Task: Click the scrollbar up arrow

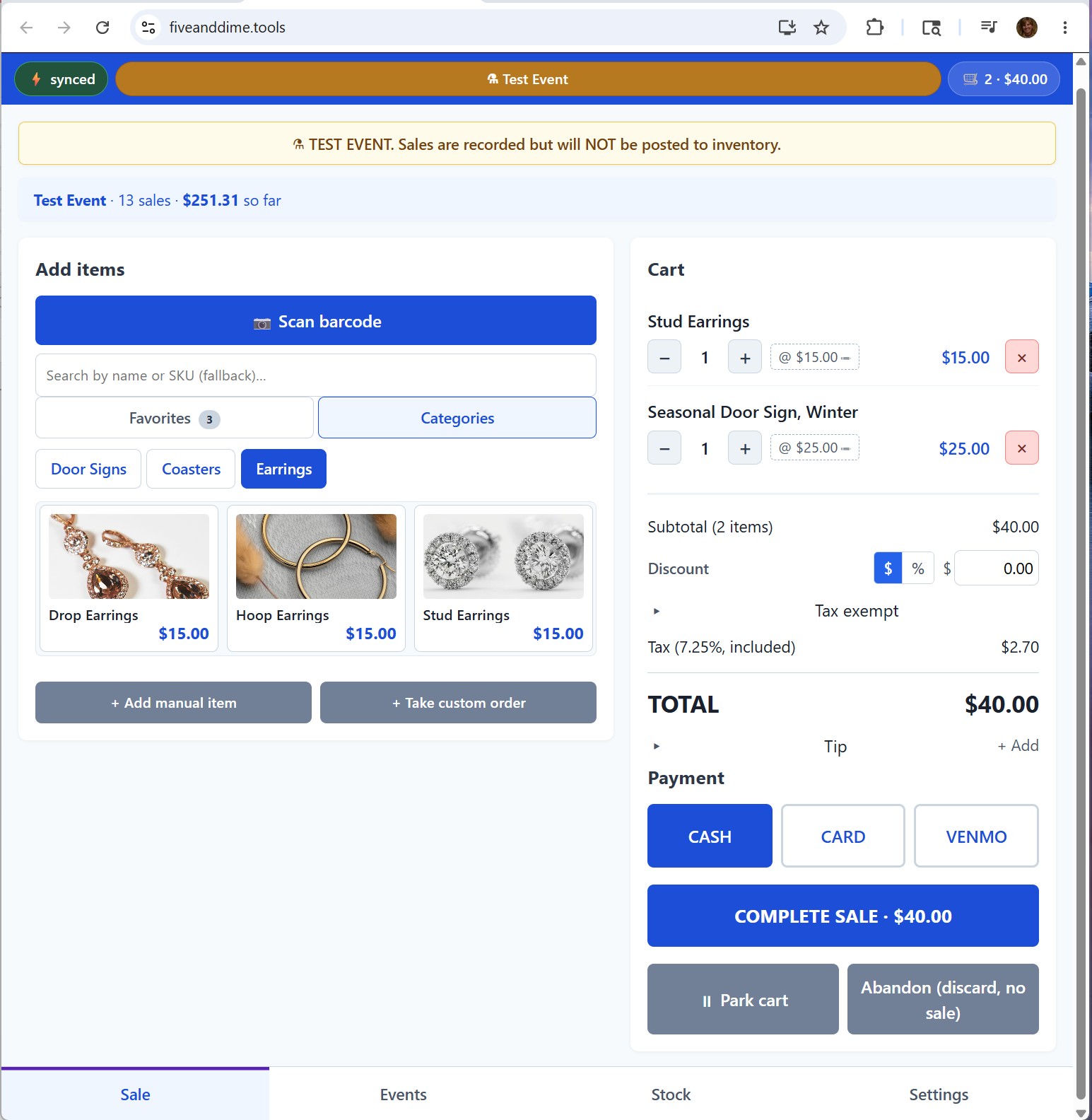Action: [x=1081, y=62]
